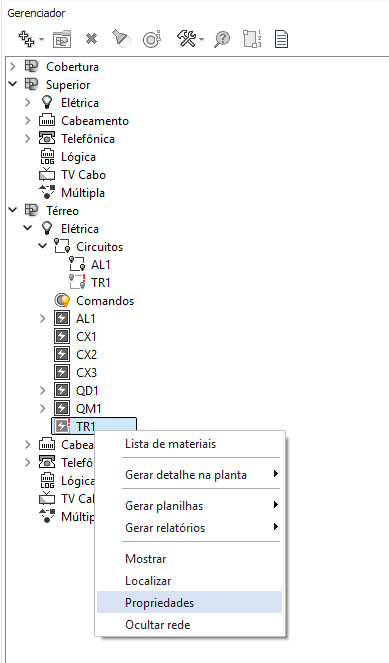Image resolution: width=389 pixels, height=663 pixels.
Task: Click the floor properties icon in toolbar
Action: pyautogui.click(x=62, y=39)
